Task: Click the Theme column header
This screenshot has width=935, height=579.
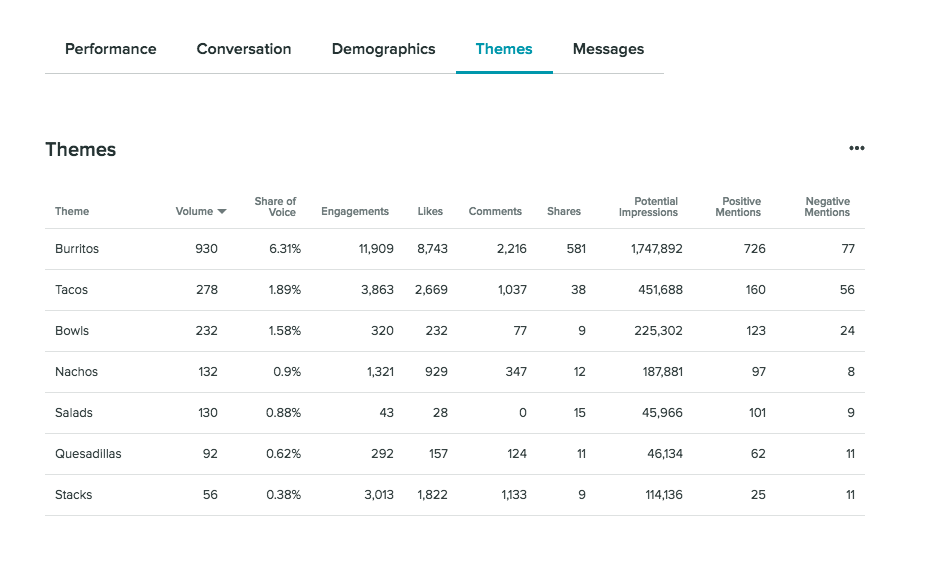Action: 72,212
